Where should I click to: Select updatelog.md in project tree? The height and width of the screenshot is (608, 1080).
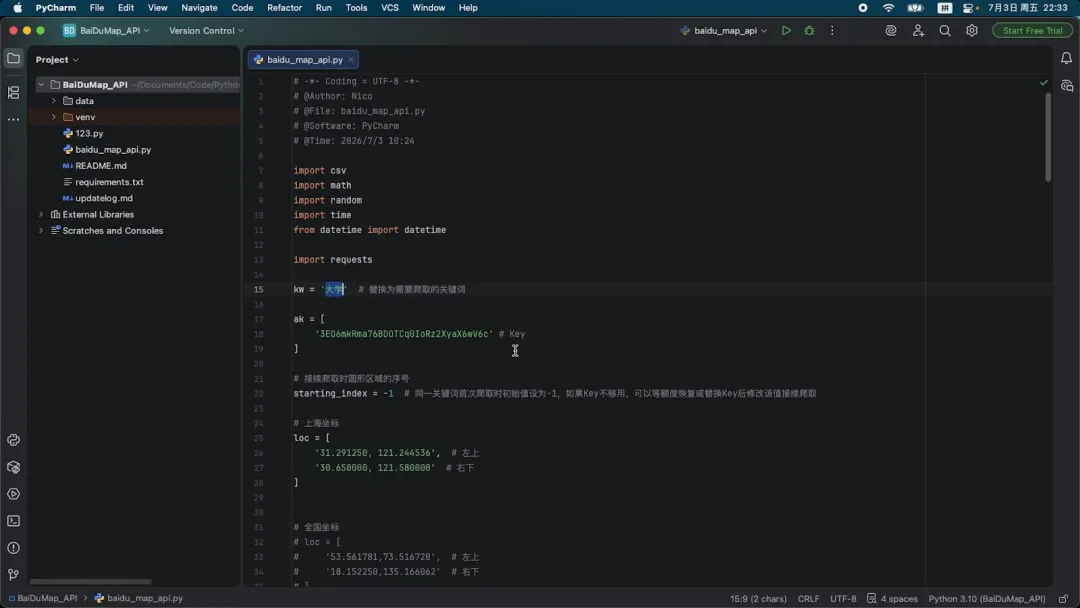pos(103,198)
